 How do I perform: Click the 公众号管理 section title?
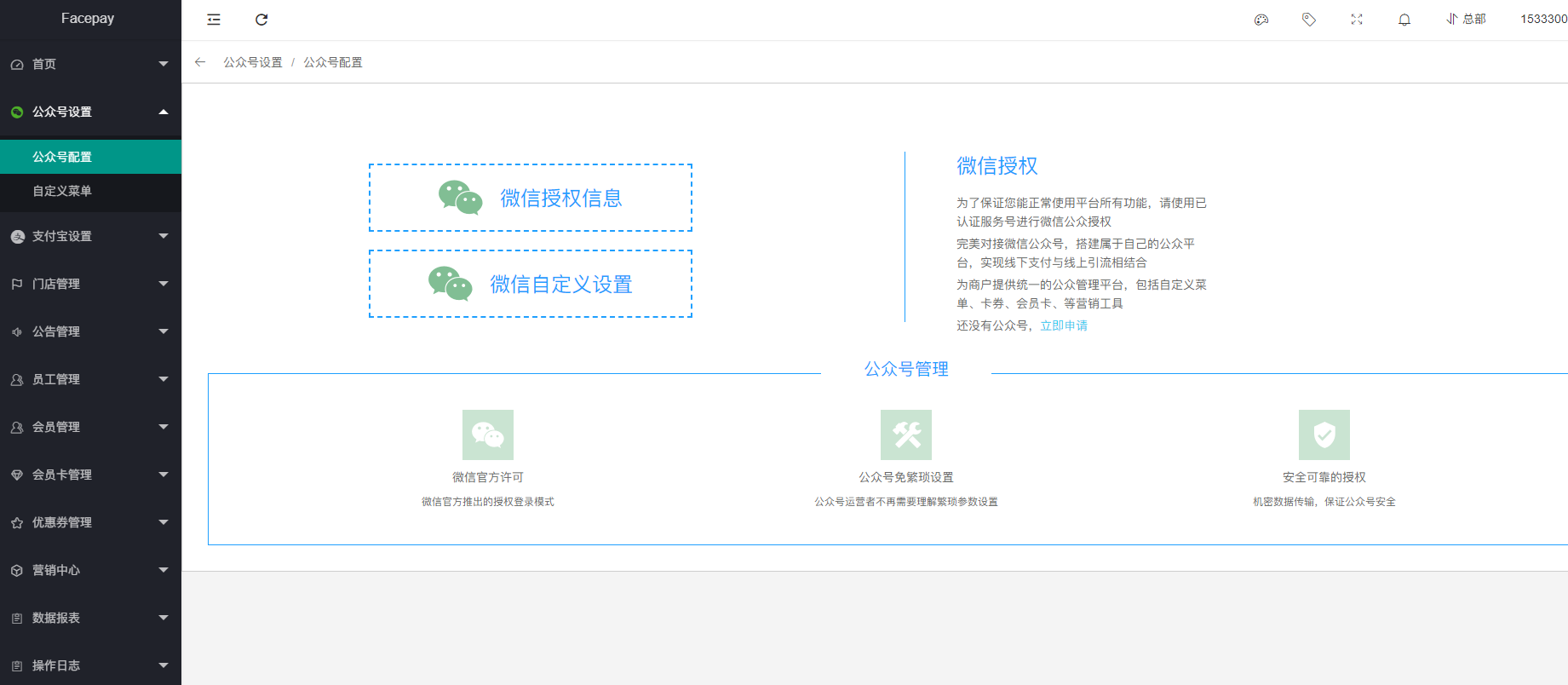click(x=906, y=369)
